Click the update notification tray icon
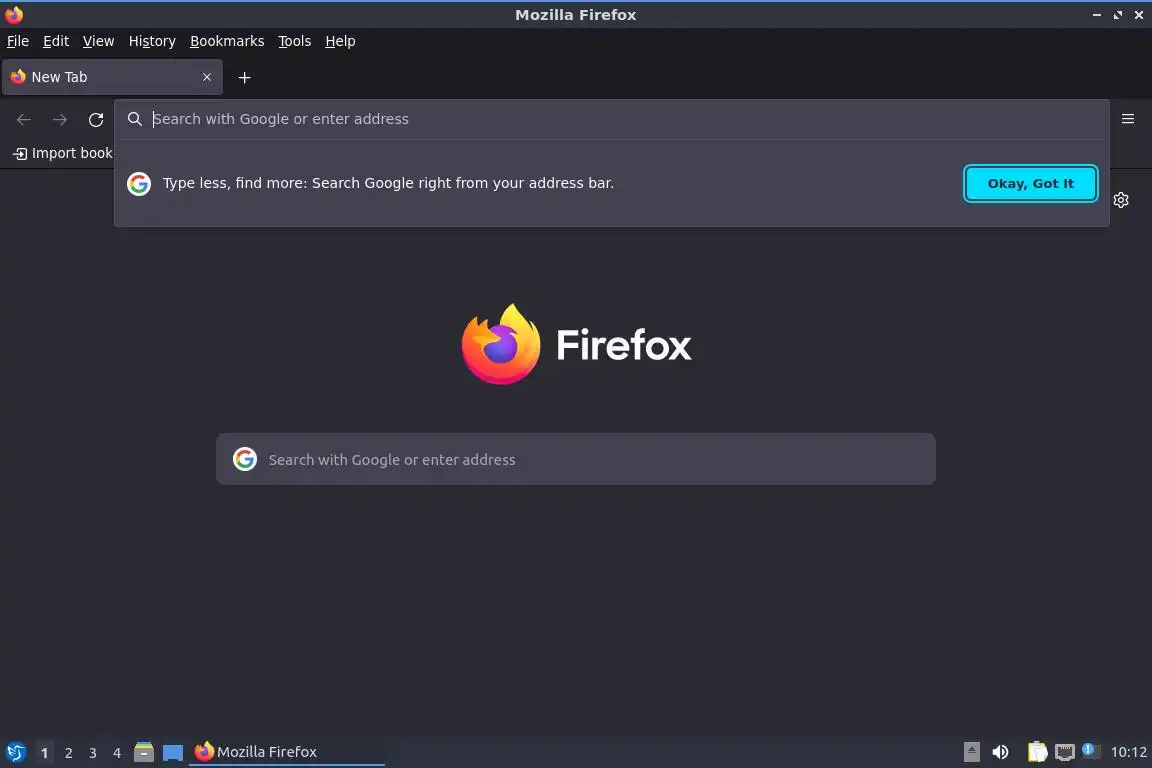The width and height of the screenshot is (1152, 768). click(1091, 751)
